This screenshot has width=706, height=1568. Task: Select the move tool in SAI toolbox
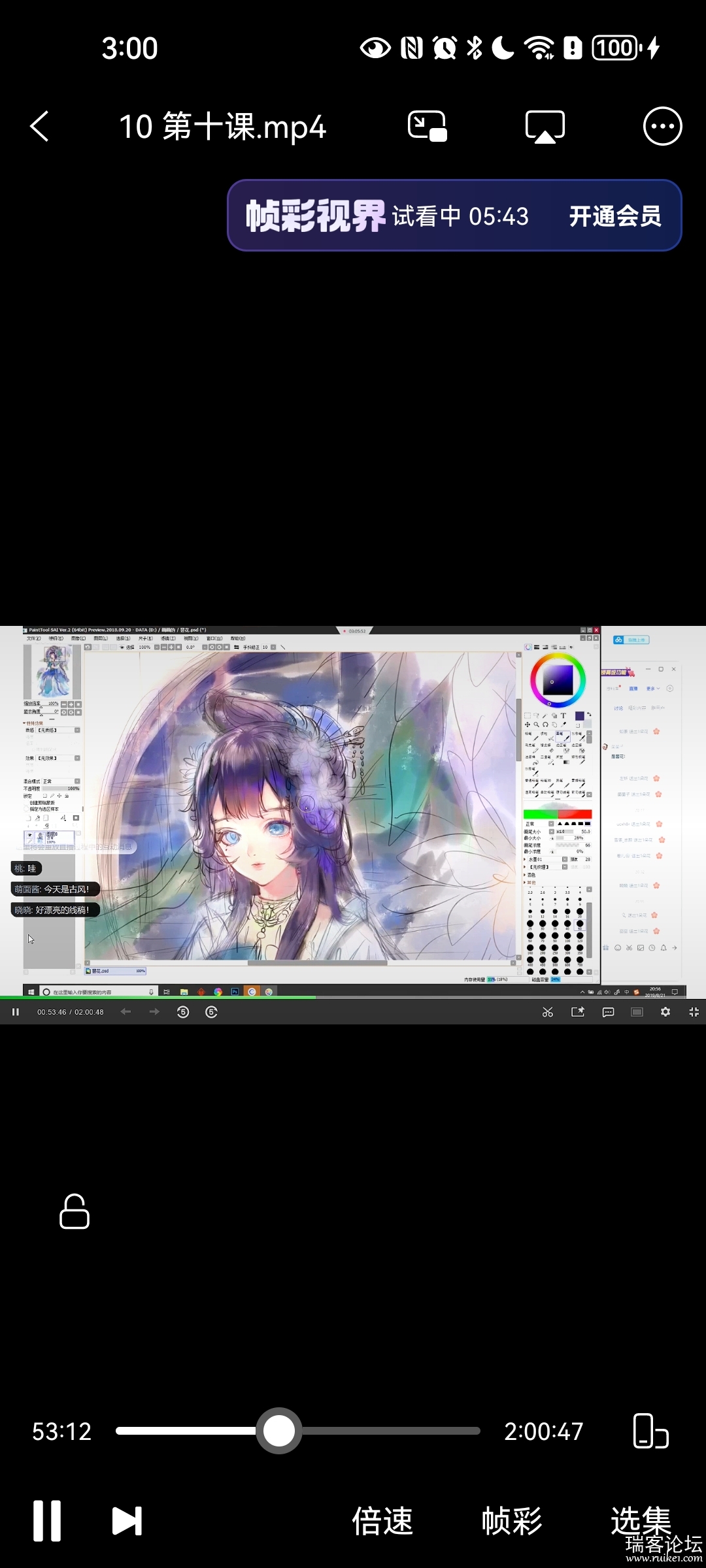528,725
